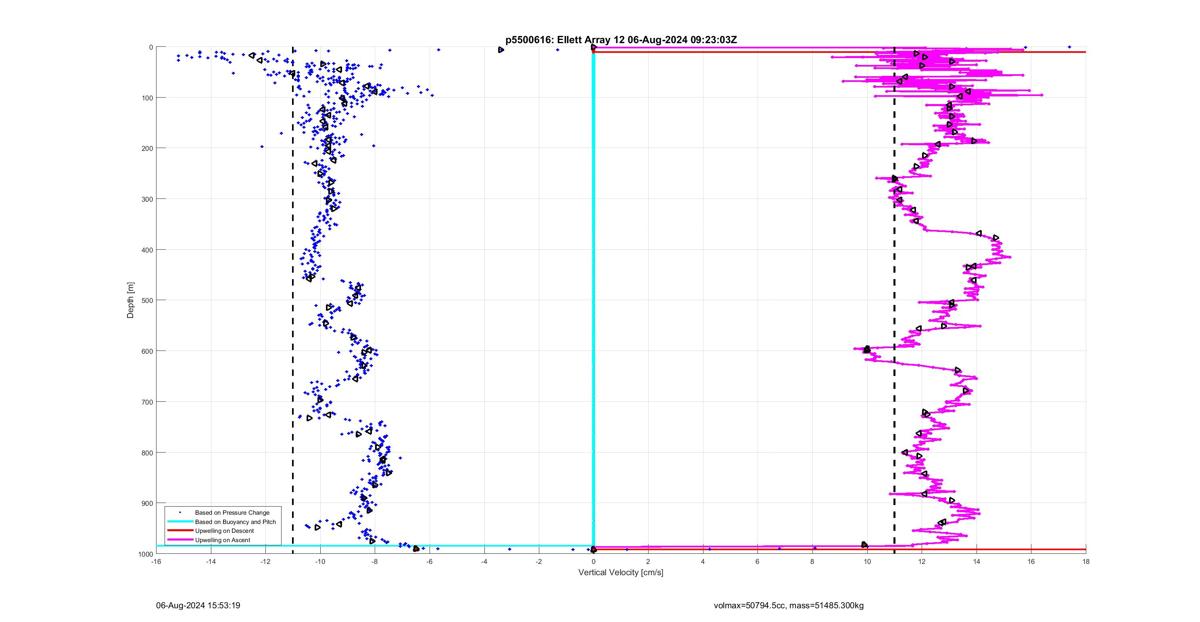
Task: Click the '200' tick on the depth axis
Action: tap(145, 148)
